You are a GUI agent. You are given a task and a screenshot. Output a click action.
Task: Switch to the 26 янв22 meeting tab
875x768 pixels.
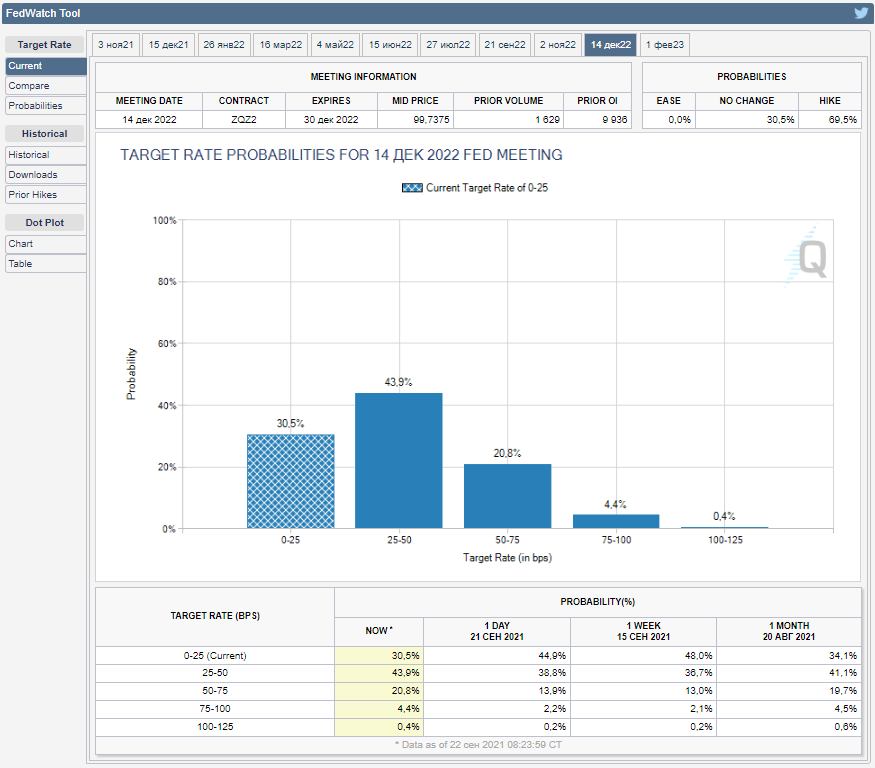coord(224,45)
